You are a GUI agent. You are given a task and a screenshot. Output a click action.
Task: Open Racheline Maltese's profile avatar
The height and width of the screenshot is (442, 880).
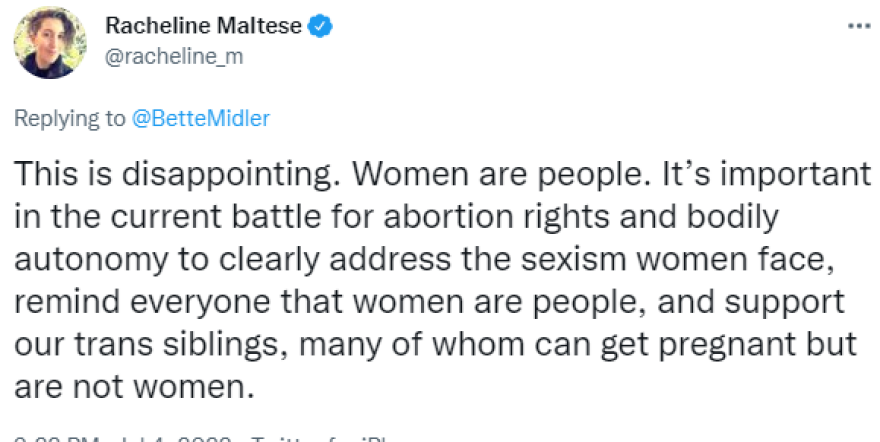click(x=42, y=43)
